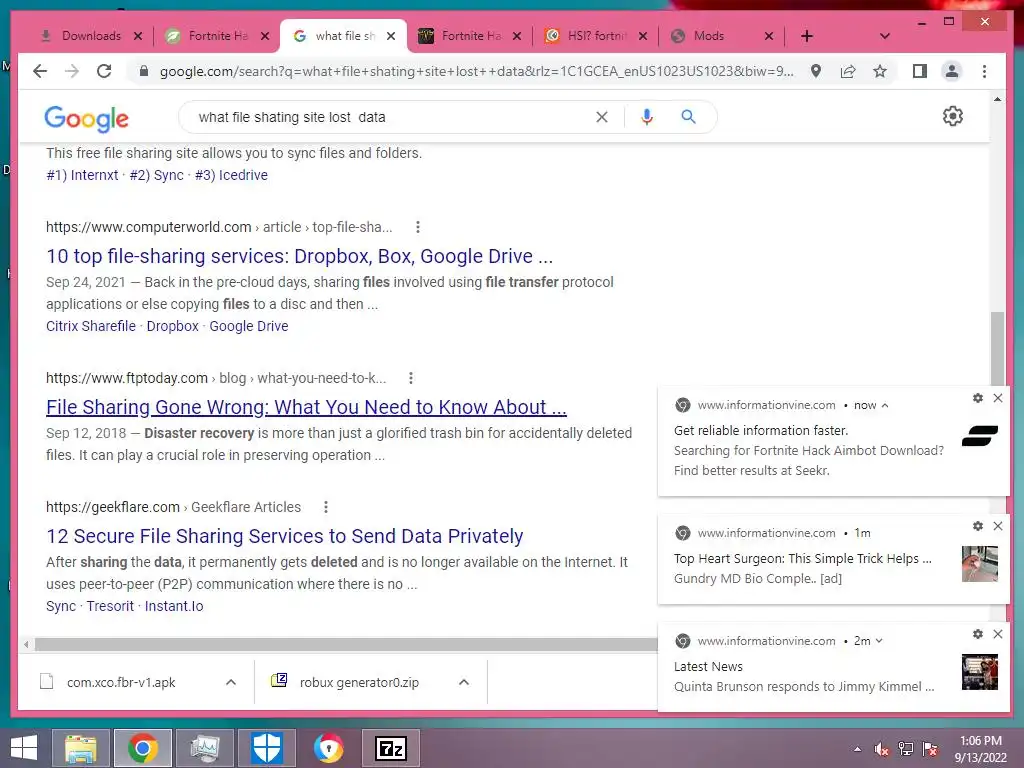Open the browser side panel
Image resolution: width=1024 pixels, height=768 pixels.
(x=920, y=71)
